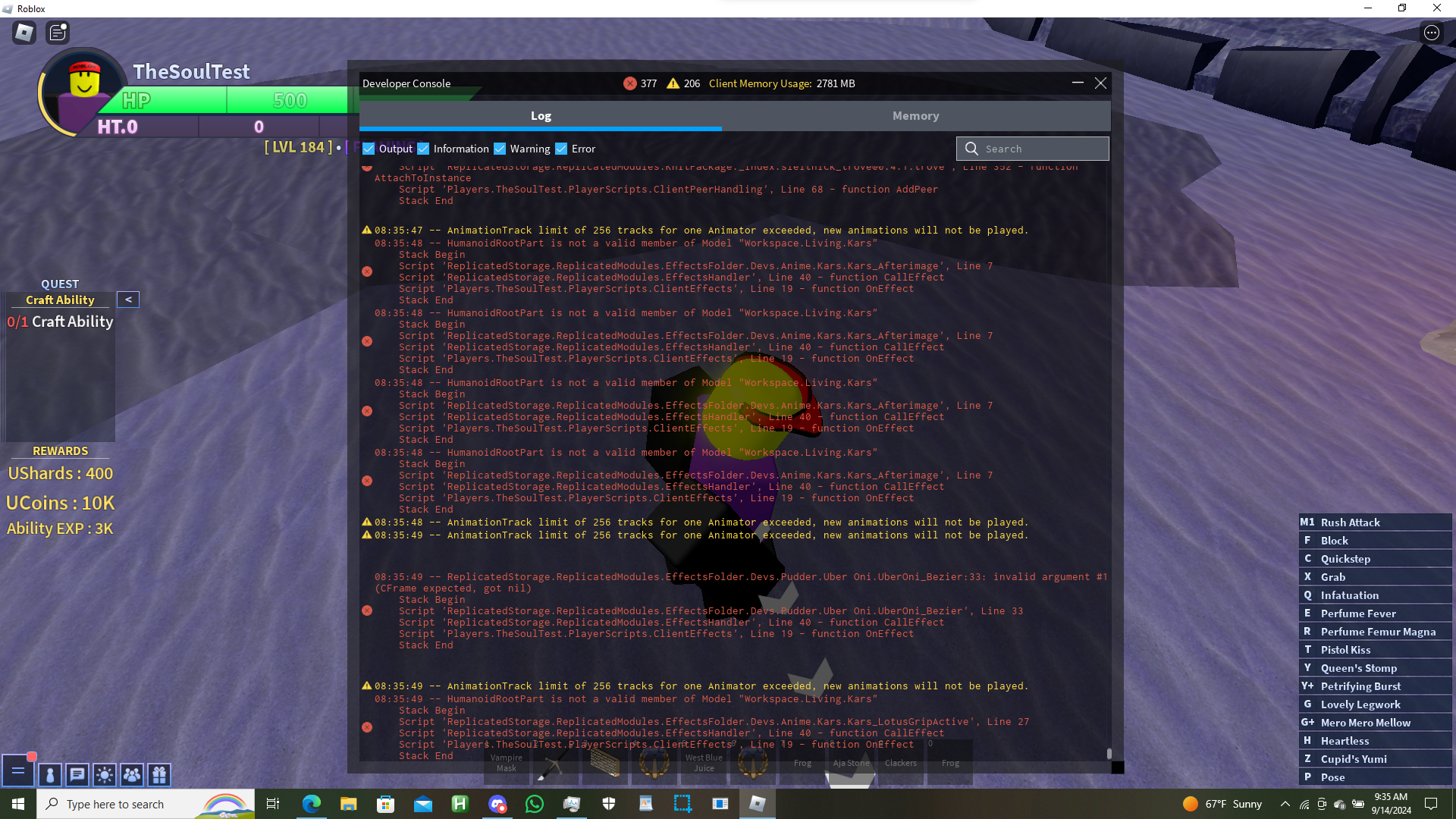
Task: Collapse the quest panel arrow
Action: [128, 300]
